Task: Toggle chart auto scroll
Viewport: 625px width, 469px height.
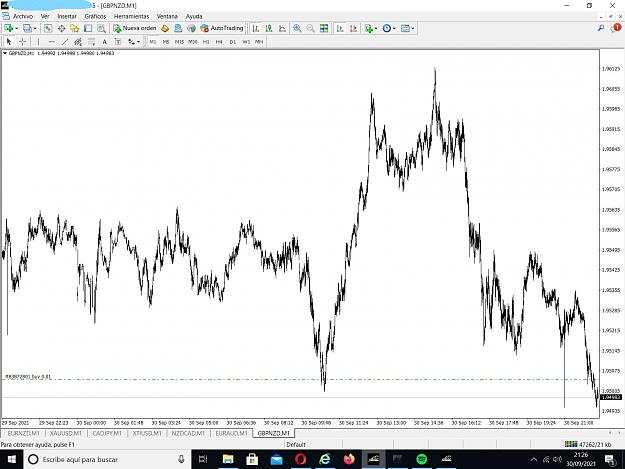Action: [340, 28]
